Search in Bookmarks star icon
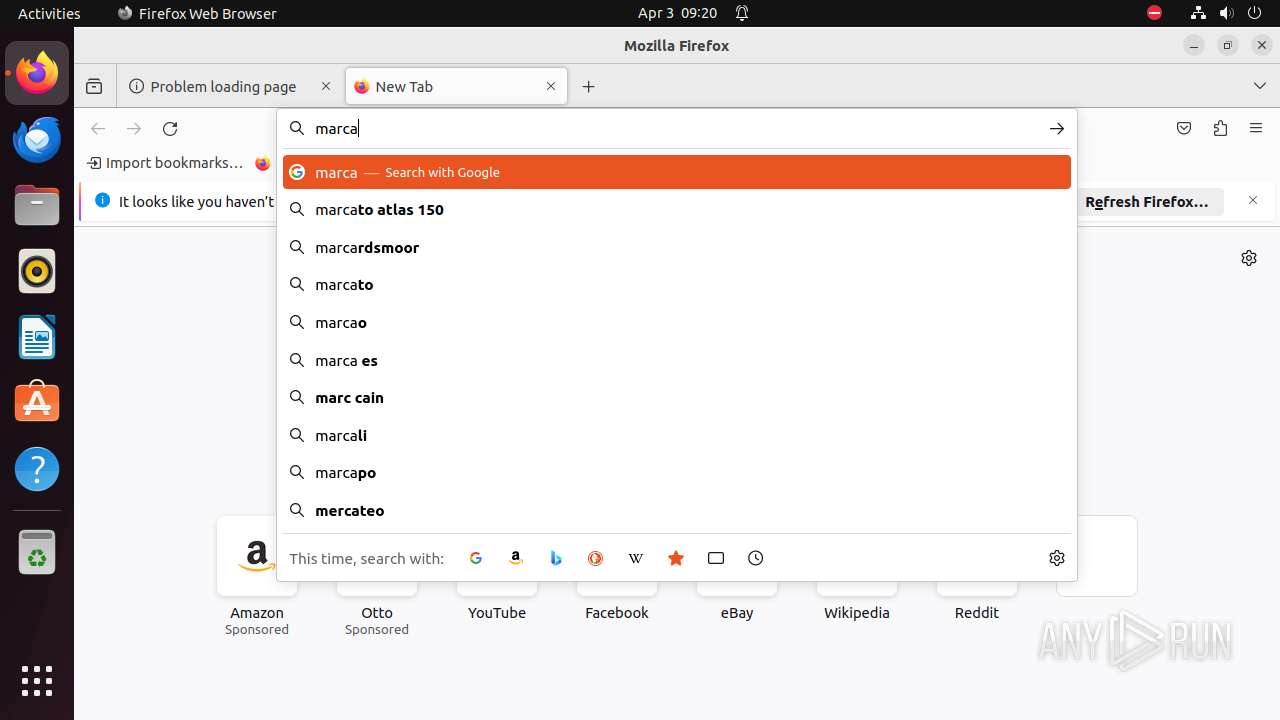The image size is (1280, 720). tap(676, 558)
